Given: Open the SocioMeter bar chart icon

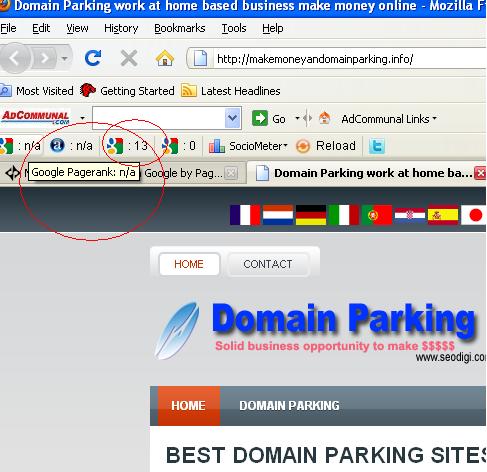Looking at the screenshot, I should pyautogui.click(x=217, y=146).
